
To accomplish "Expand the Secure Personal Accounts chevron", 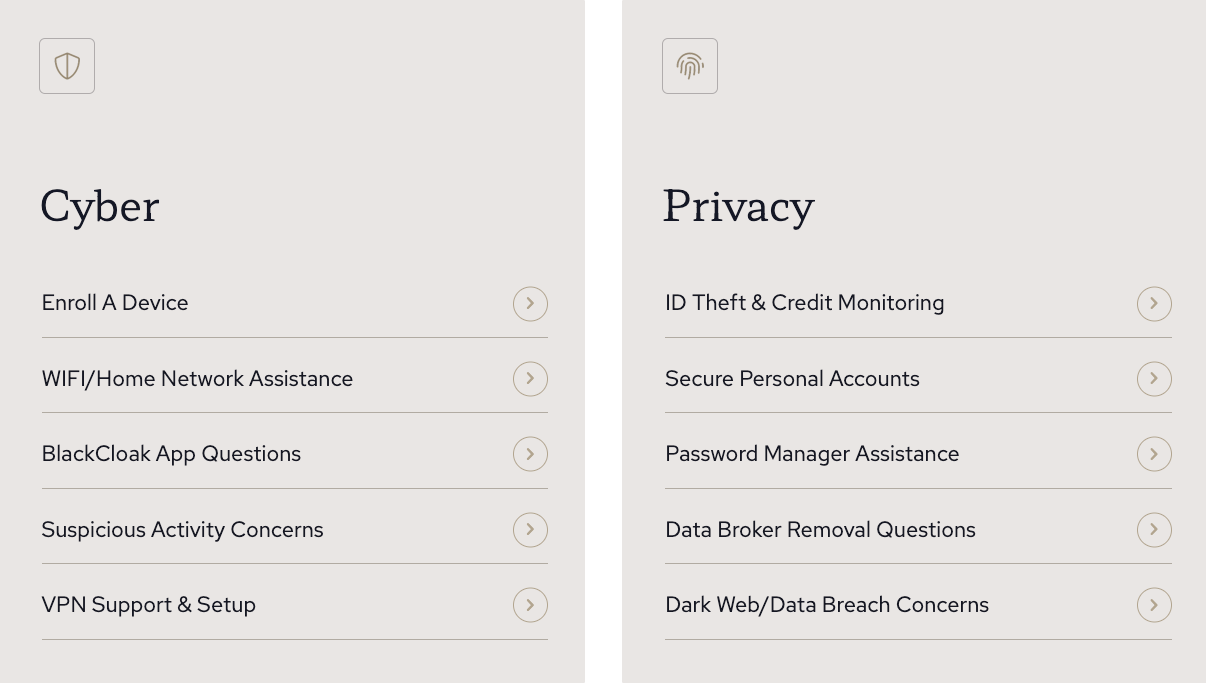I will (x=1154, y=379).
